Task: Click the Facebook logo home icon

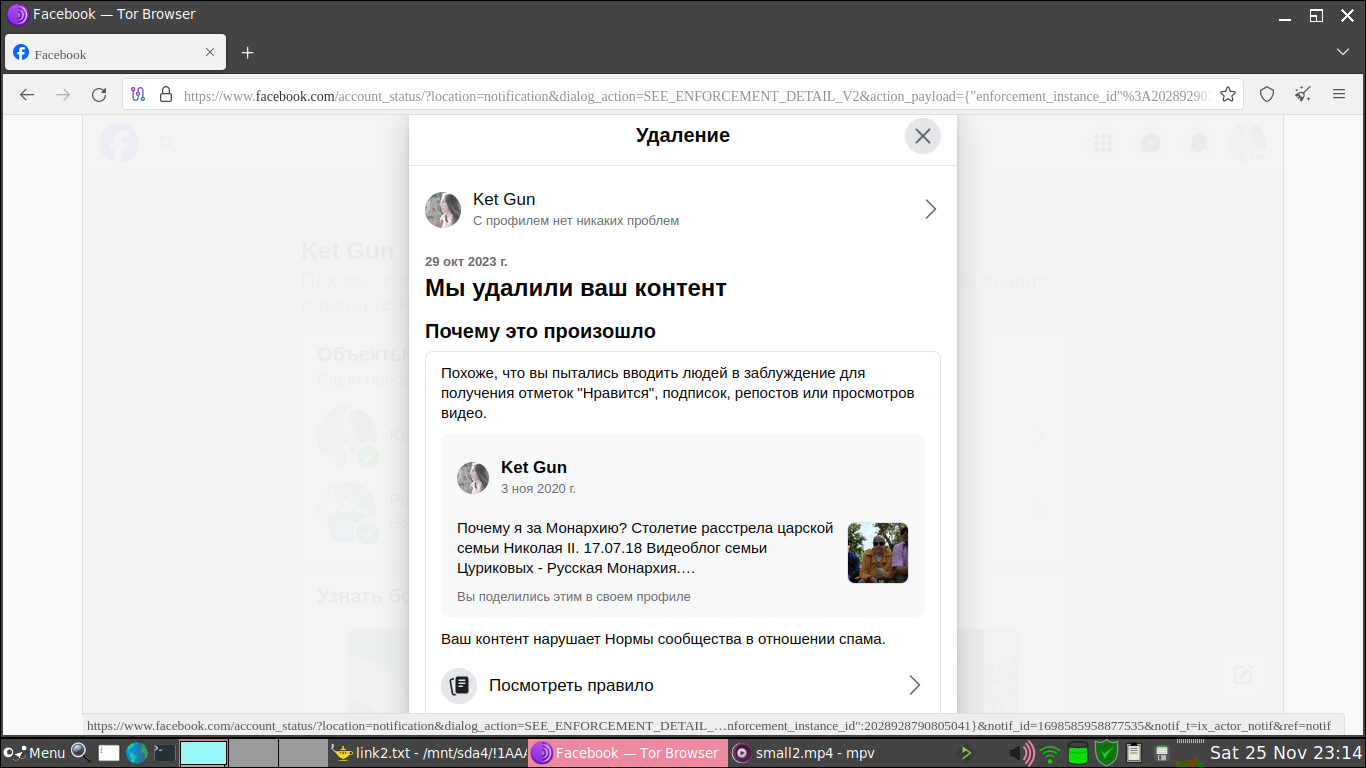Action: [118, 143]
